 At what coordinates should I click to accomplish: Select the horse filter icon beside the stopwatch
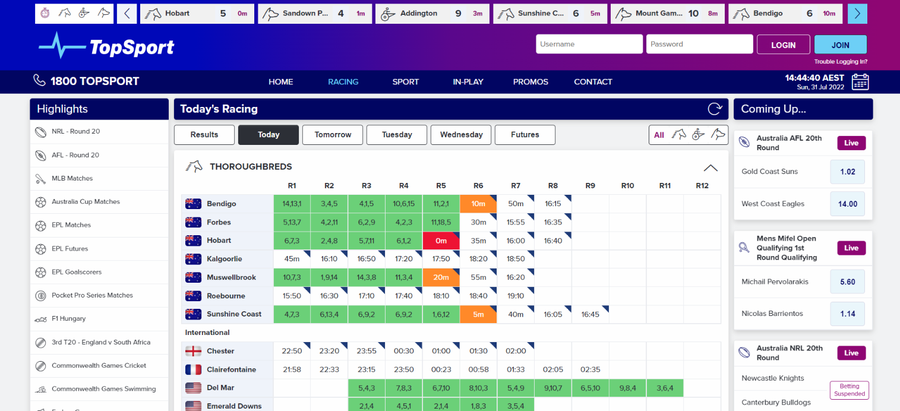[x=64, y=13]
